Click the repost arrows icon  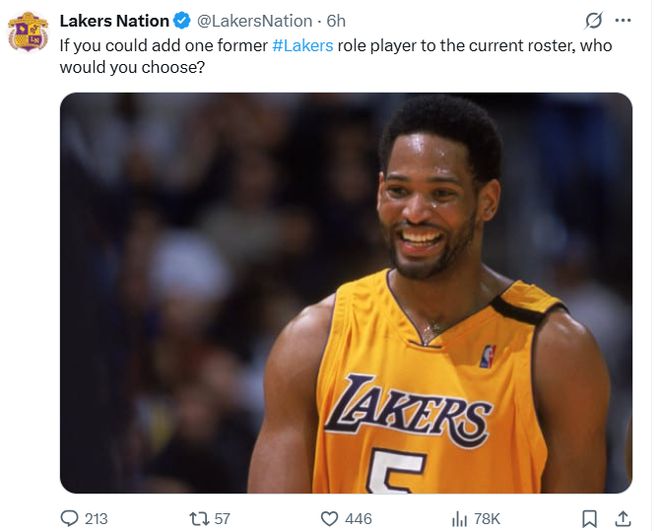[x=197, y=518]
